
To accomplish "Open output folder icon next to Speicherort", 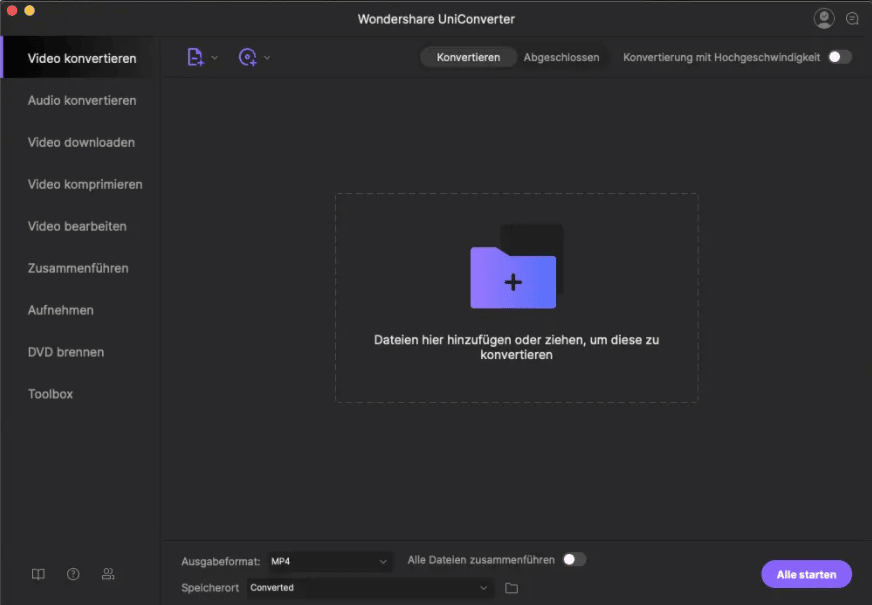I will pyautogui.click(x=512, y=588).
